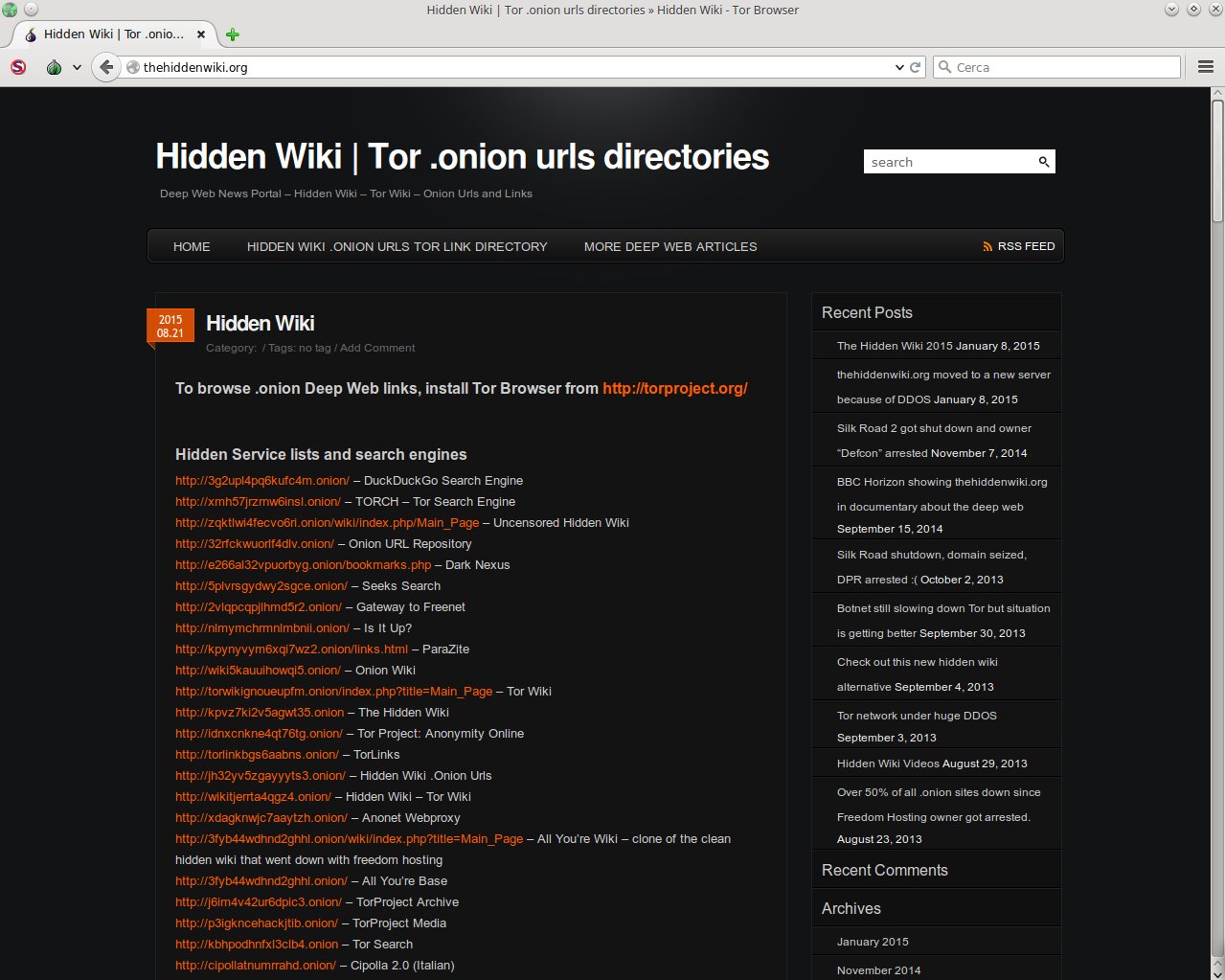Open a new tab with green plus
Screen dimensions: 1225x980
tap(232, 34)
